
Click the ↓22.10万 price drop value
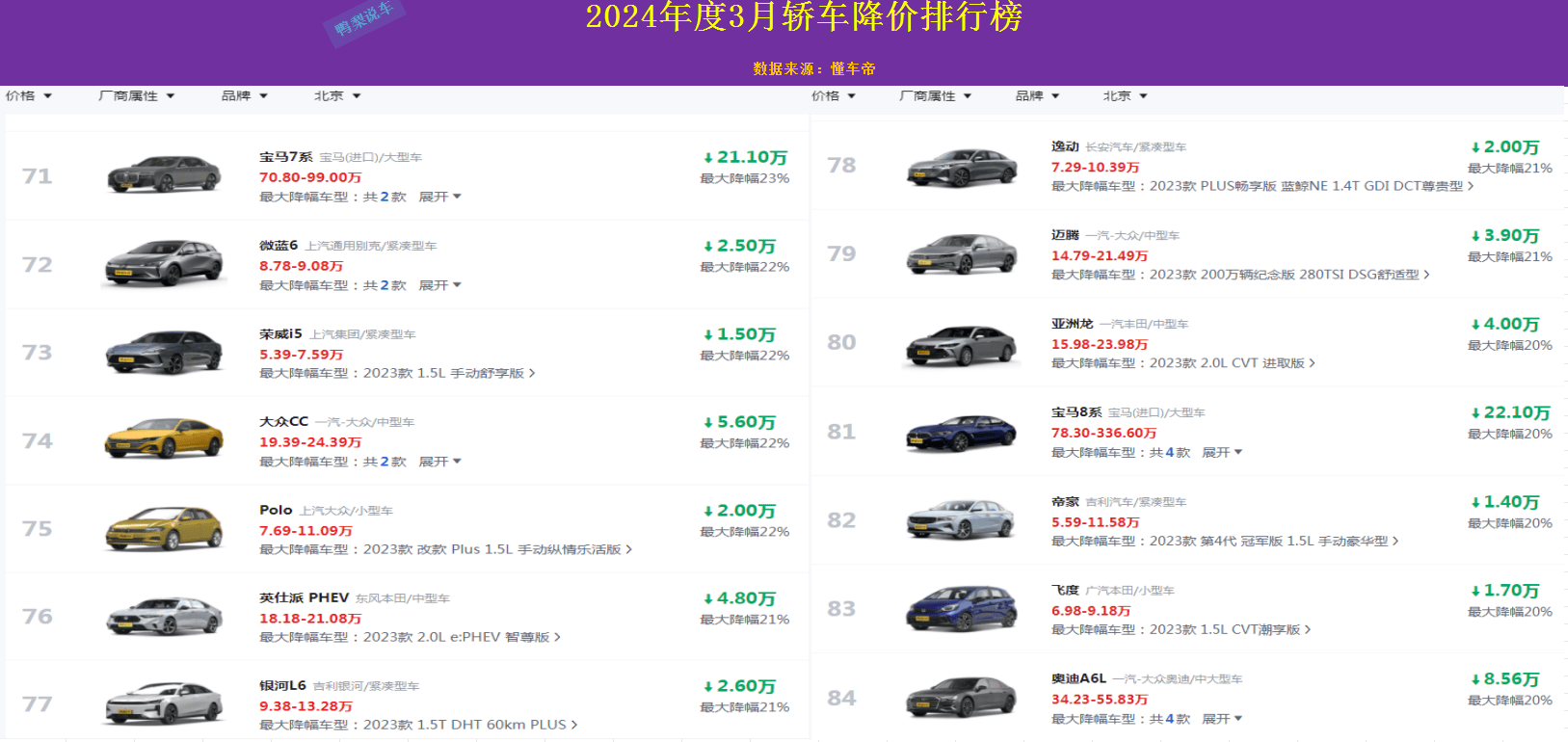coord(1510,412)
